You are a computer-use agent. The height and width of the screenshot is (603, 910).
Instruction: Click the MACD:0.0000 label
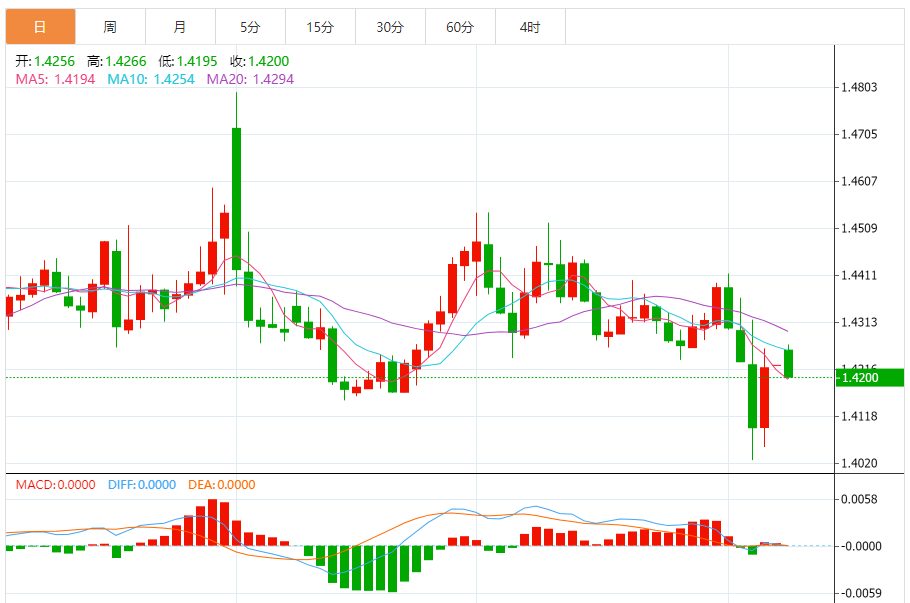point(55,485)
